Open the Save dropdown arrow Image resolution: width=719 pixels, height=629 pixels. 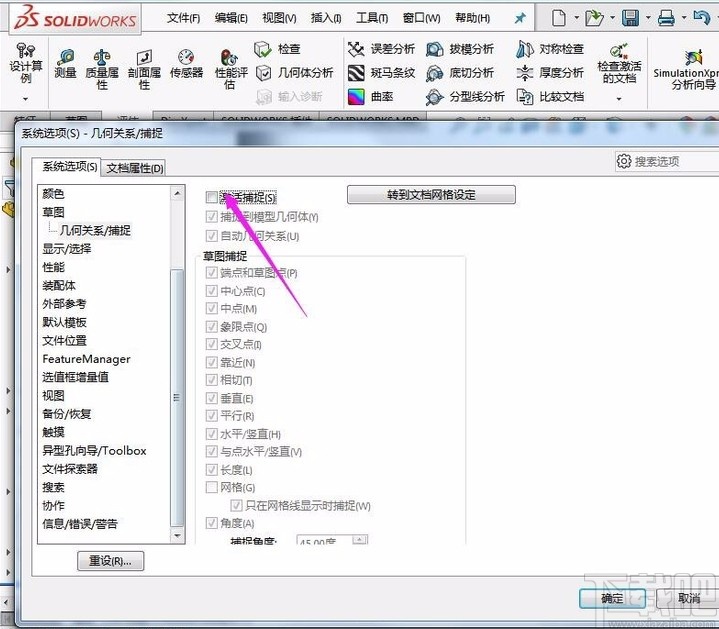(648, 18)
